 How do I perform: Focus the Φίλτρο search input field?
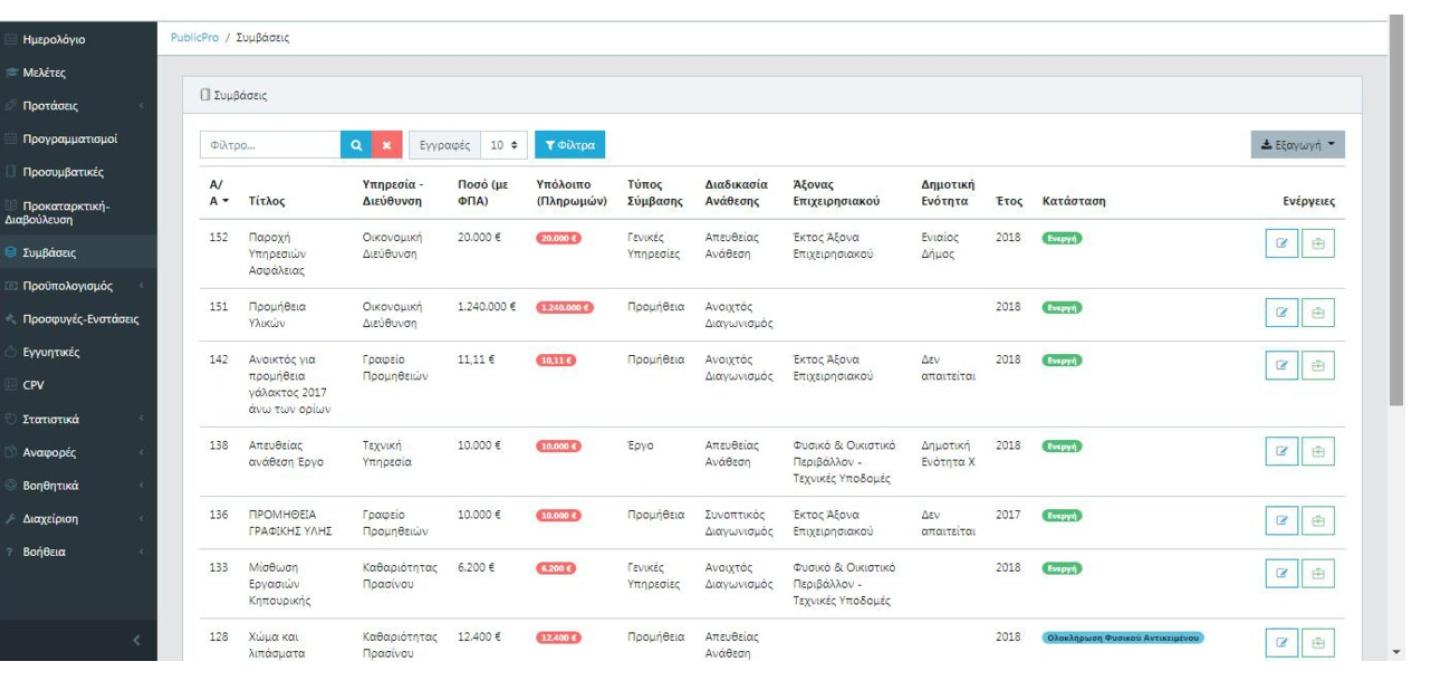270,145
